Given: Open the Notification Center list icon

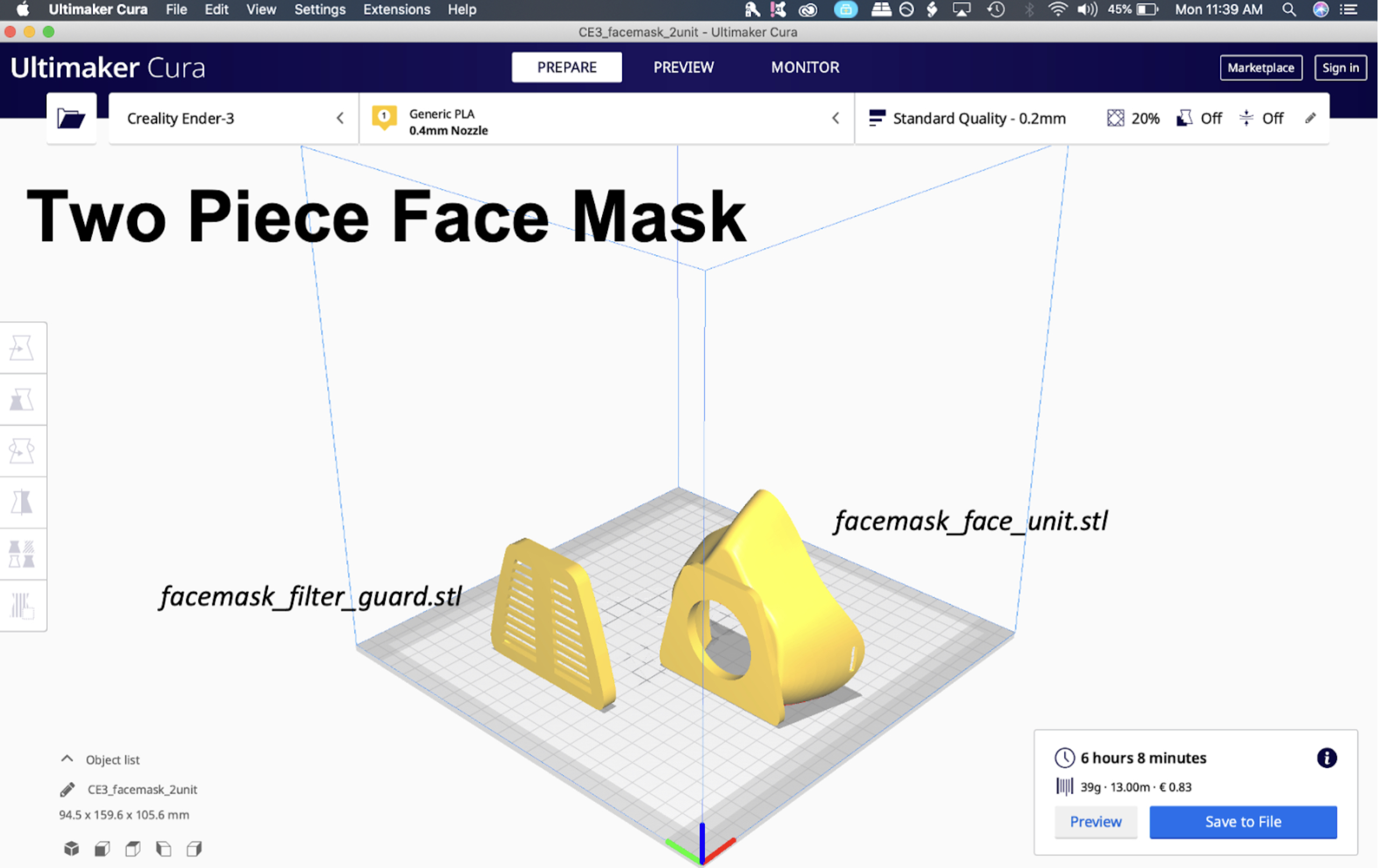Looking at the screenshot, I should tap(1350, 10).
